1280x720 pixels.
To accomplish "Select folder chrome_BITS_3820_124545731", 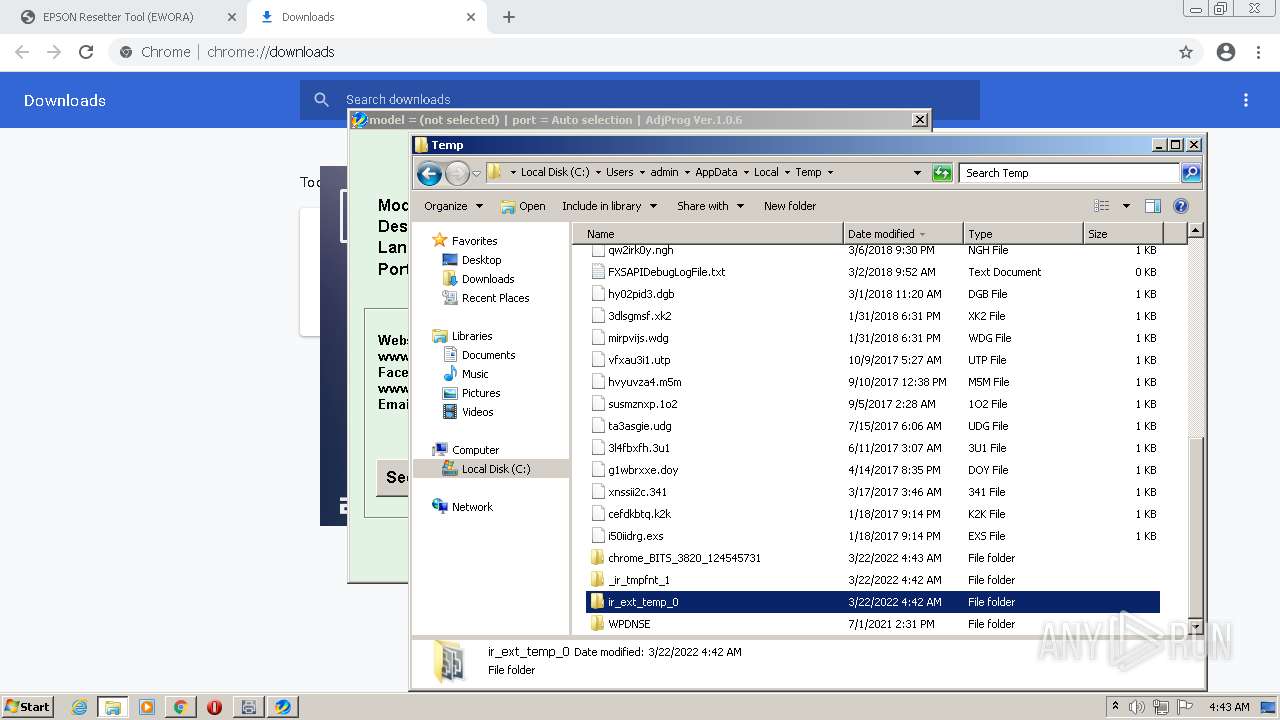I will [684, 558].
